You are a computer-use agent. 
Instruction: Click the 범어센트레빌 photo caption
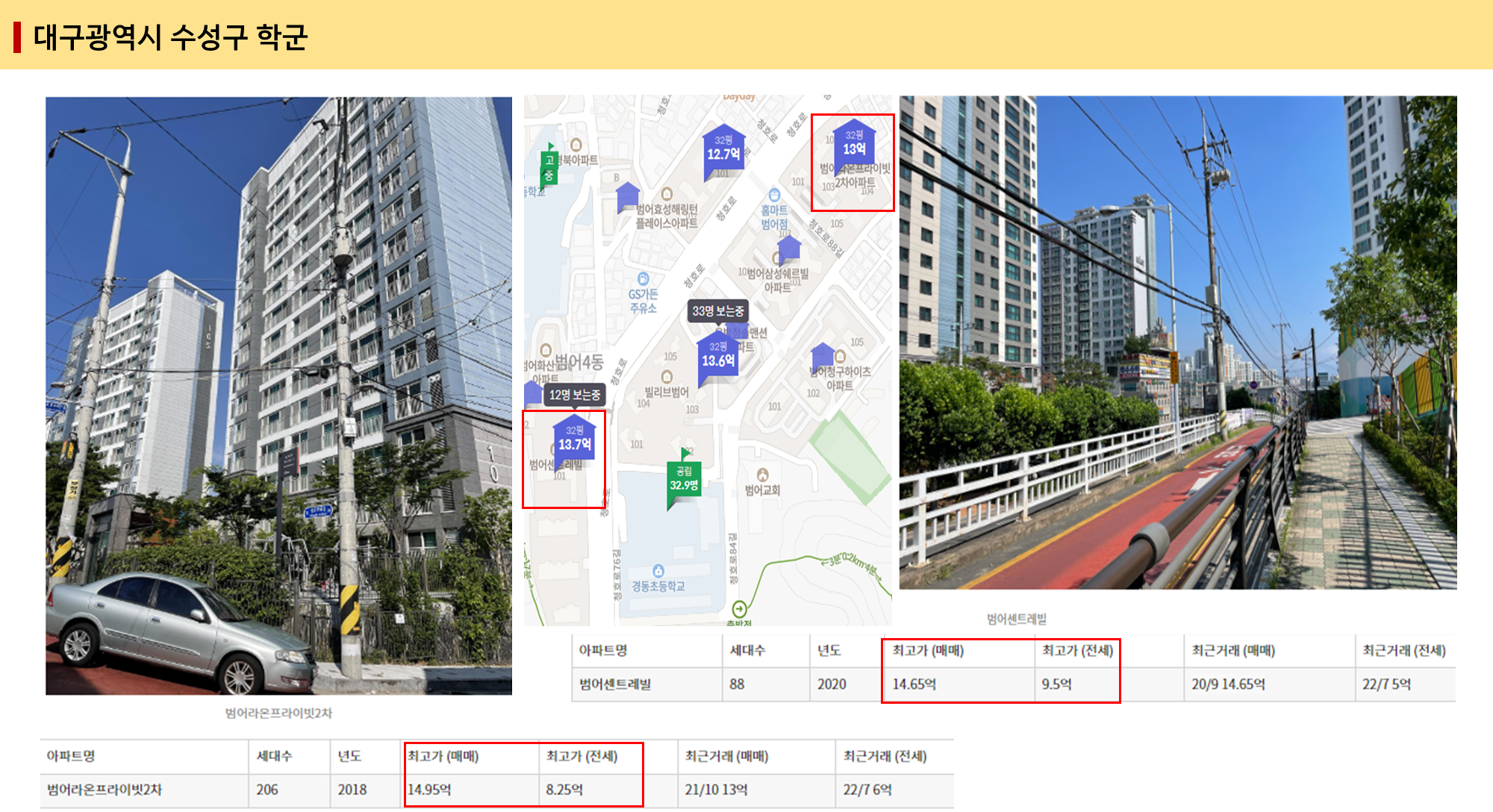point(1016,619)
